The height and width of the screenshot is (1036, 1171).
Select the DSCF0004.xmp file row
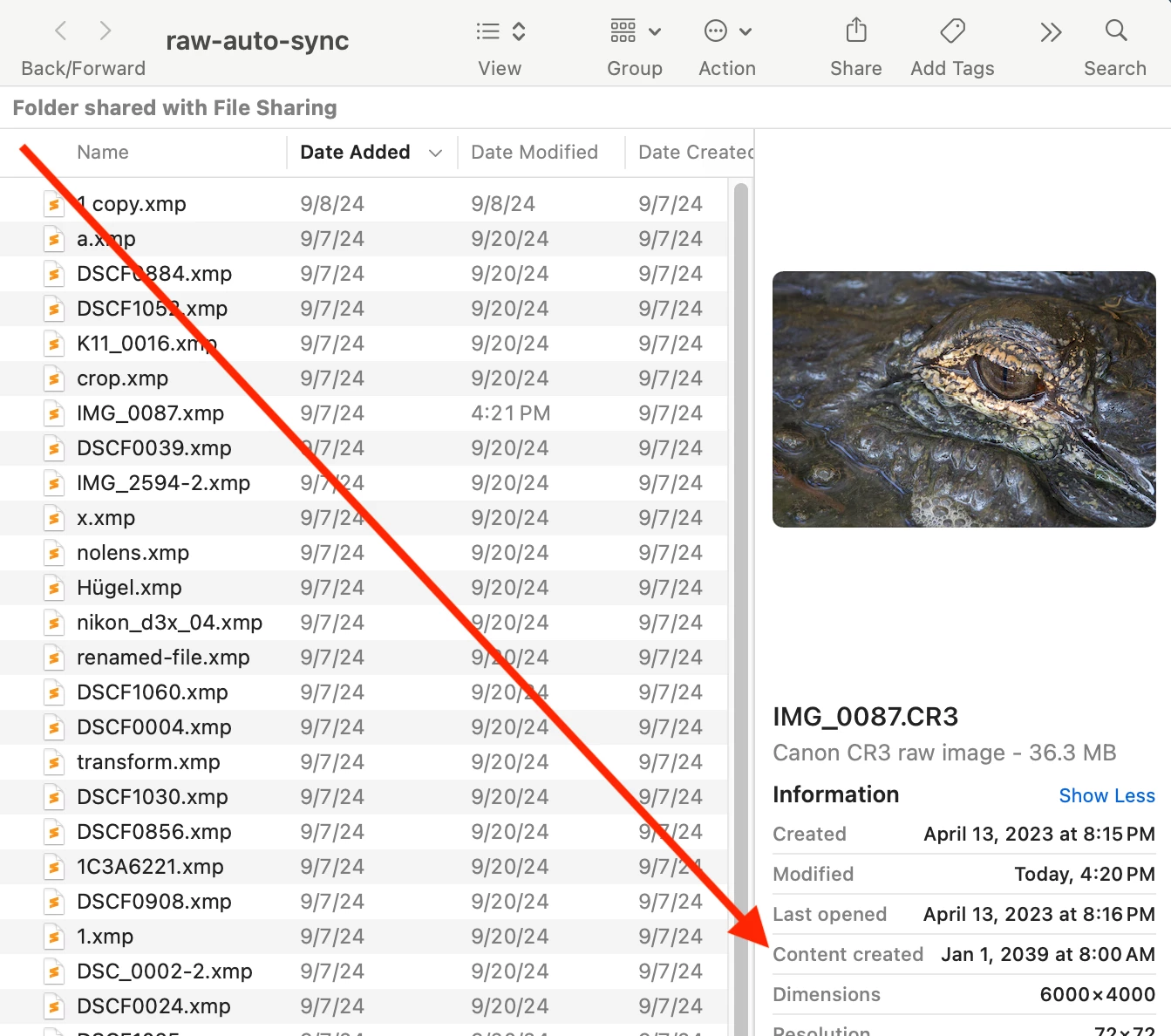[x=364, y=727]
